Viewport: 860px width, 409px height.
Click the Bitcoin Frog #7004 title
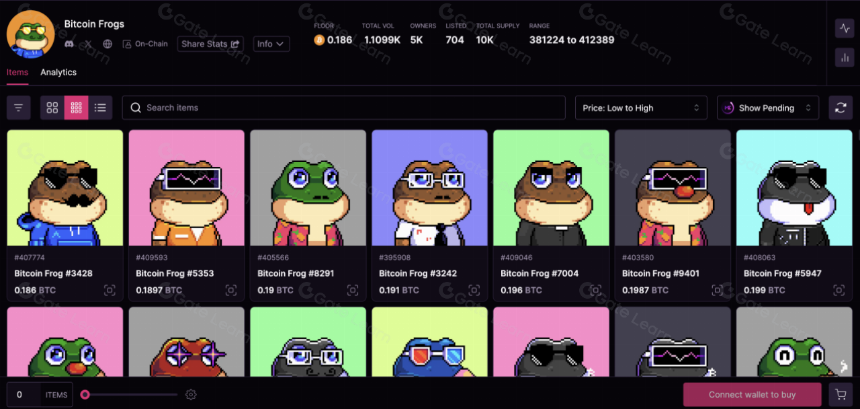540,273
